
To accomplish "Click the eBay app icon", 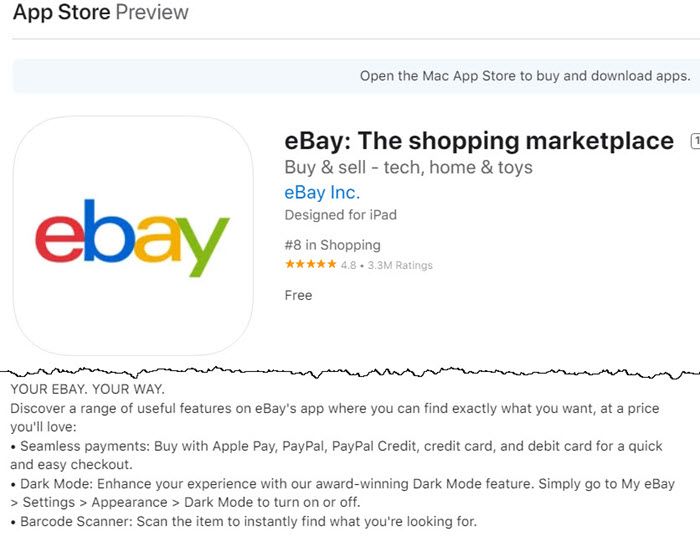I will tap(133, 236).
